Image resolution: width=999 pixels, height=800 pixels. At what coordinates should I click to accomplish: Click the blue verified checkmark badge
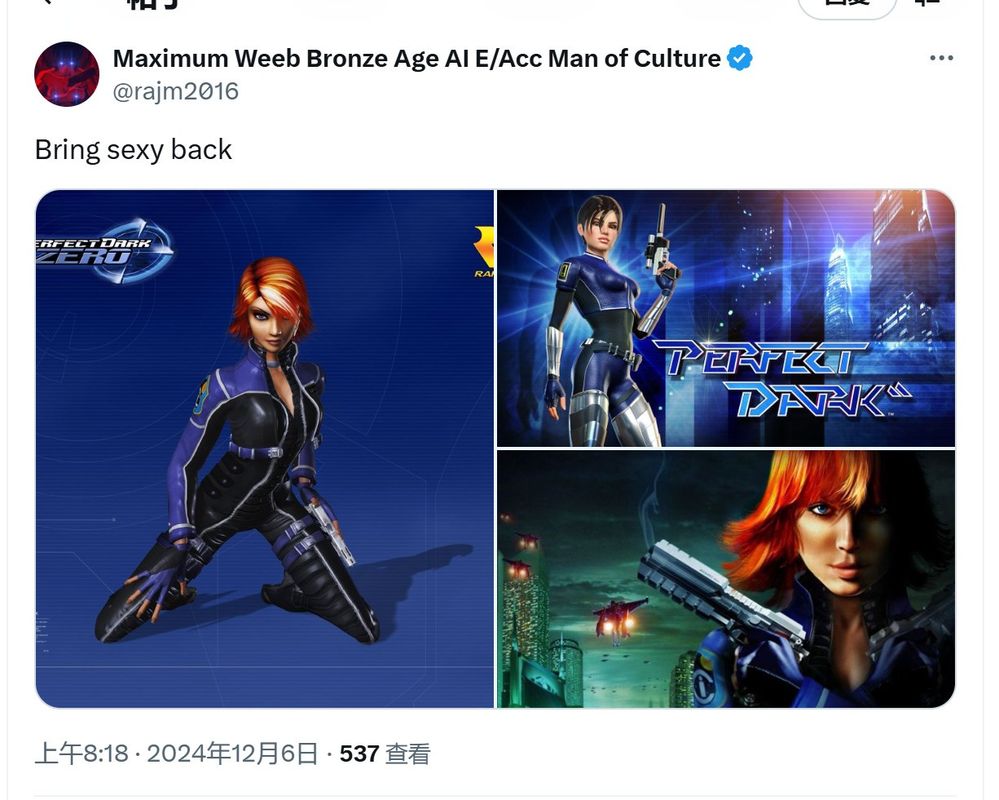pyautogui.click(x=740, y=58)
